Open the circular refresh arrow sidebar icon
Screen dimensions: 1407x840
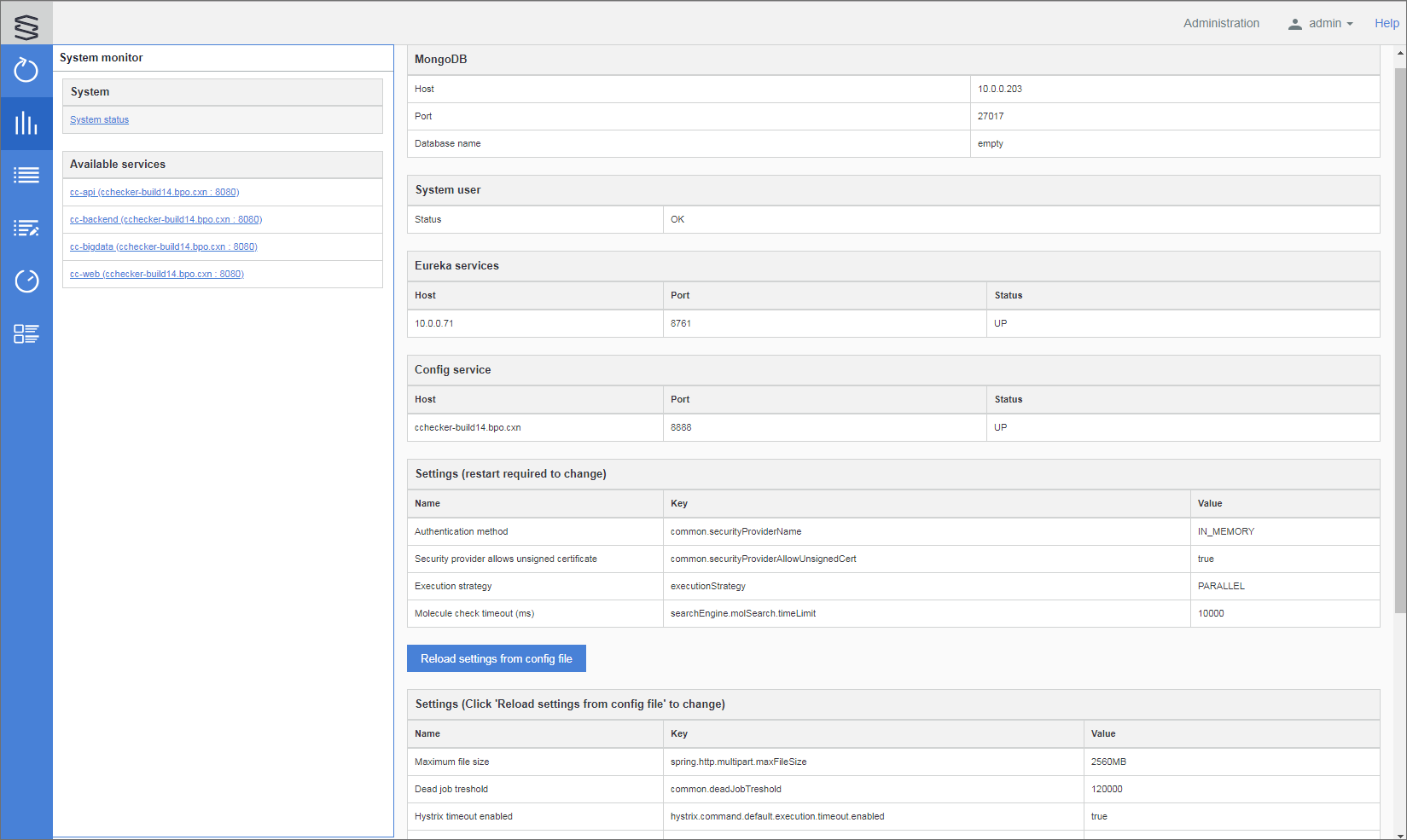click(26, 70)
